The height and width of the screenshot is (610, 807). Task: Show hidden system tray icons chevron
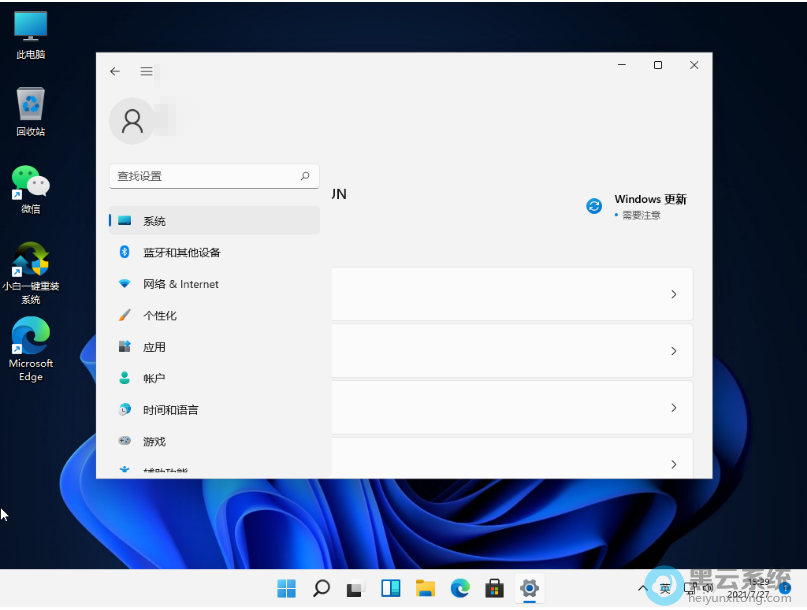pyautogui.click(x=642, y=588)
